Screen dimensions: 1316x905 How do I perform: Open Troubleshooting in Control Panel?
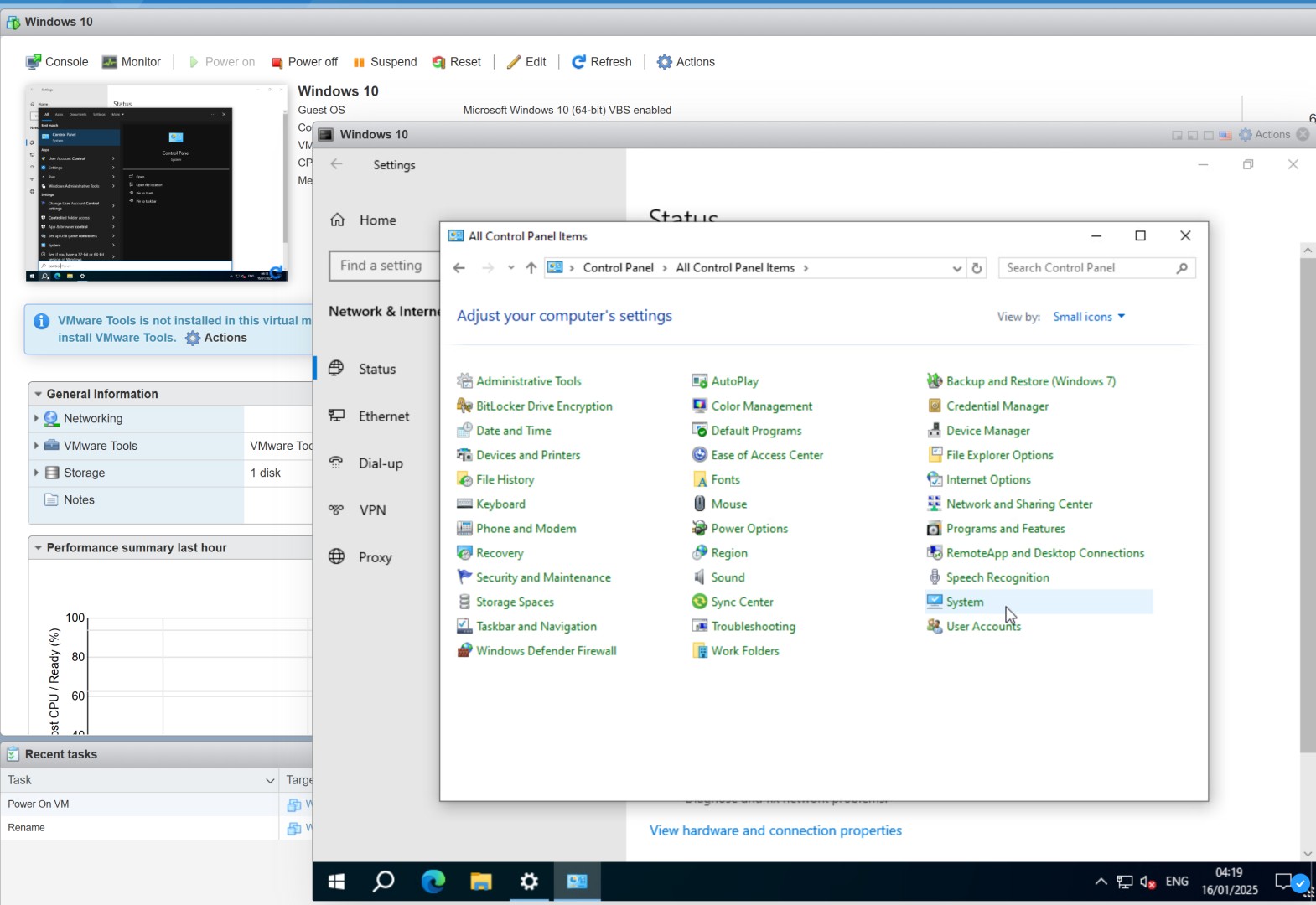743,626
